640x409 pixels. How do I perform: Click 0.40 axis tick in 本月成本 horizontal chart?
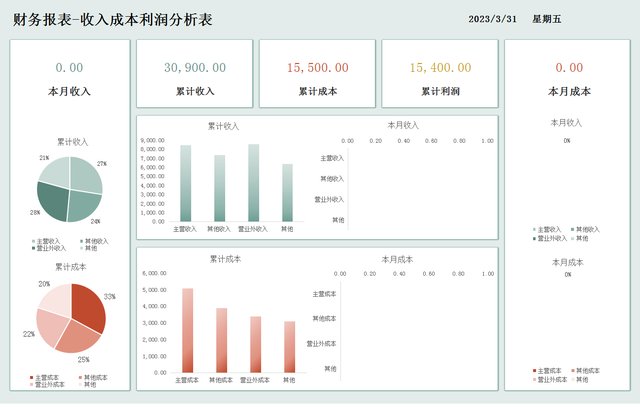tap(399, 274)
